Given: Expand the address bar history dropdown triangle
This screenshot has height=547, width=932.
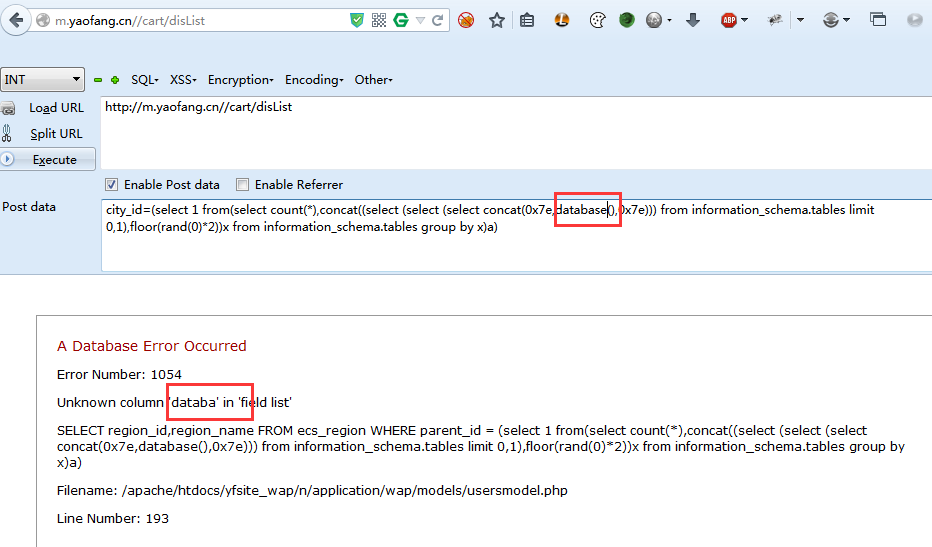Looking at the screenshot, I should click(420, 21).
